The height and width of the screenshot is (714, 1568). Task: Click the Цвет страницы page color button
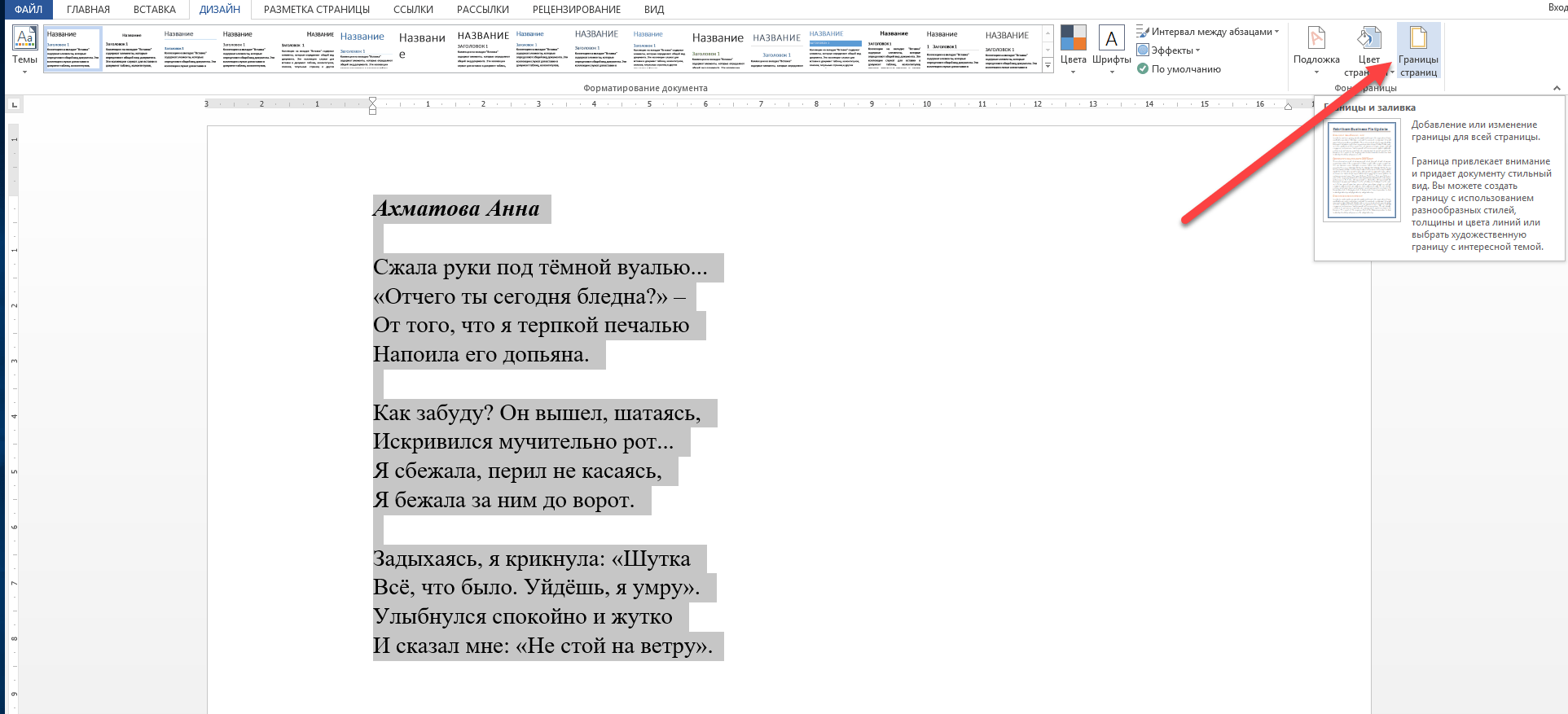(x=1369, y=50)
